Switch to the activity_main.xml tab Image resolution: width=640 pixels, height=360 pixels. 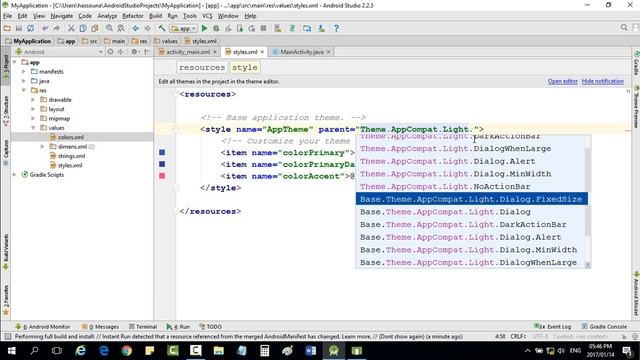(188, 52)
